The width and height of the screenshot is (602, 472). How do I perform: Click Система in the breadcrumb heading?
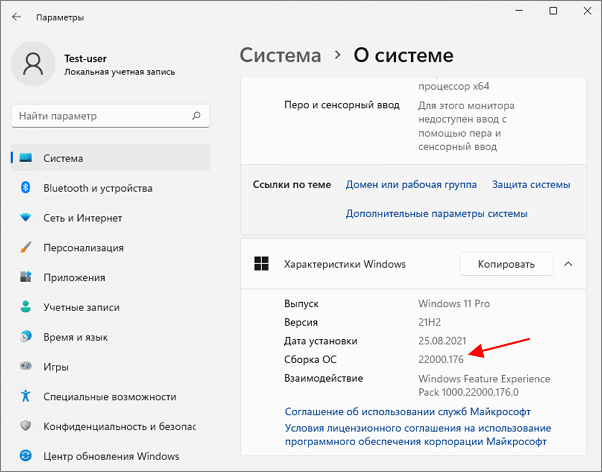280,55
